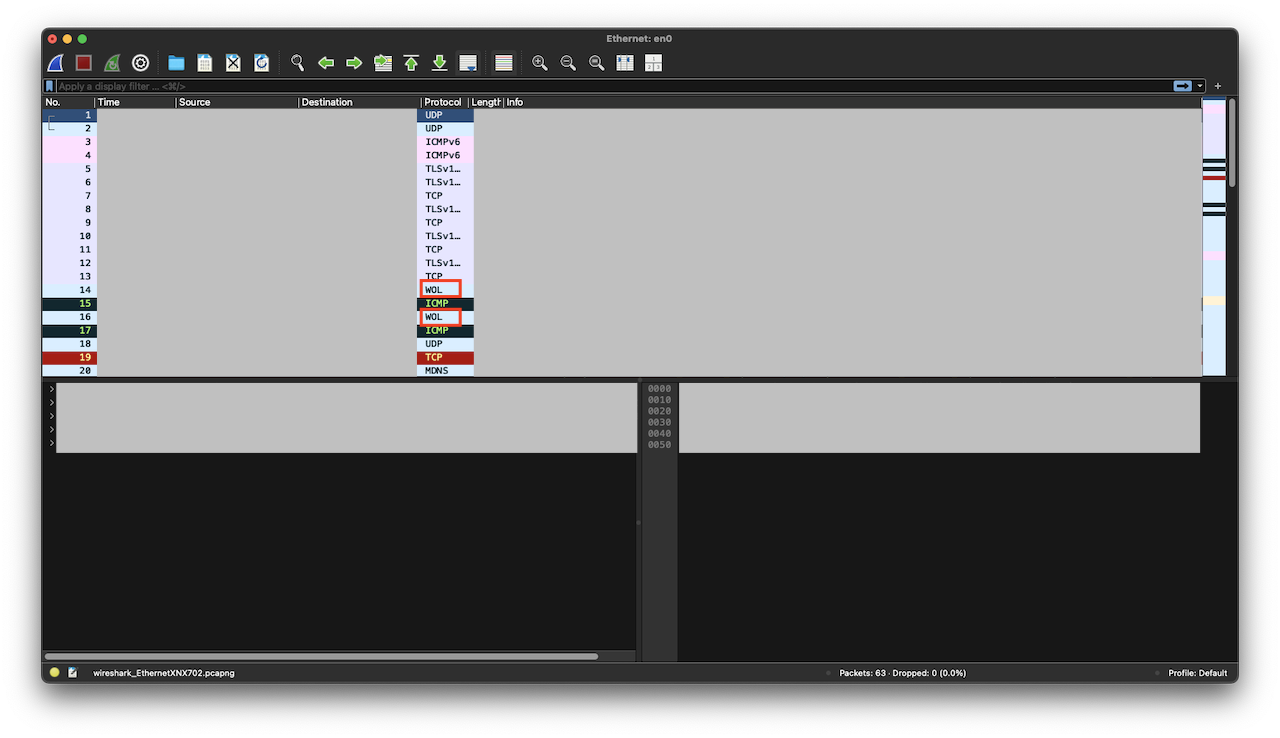Toggle packet colorization rules
1280x738 pixels.
504,63
